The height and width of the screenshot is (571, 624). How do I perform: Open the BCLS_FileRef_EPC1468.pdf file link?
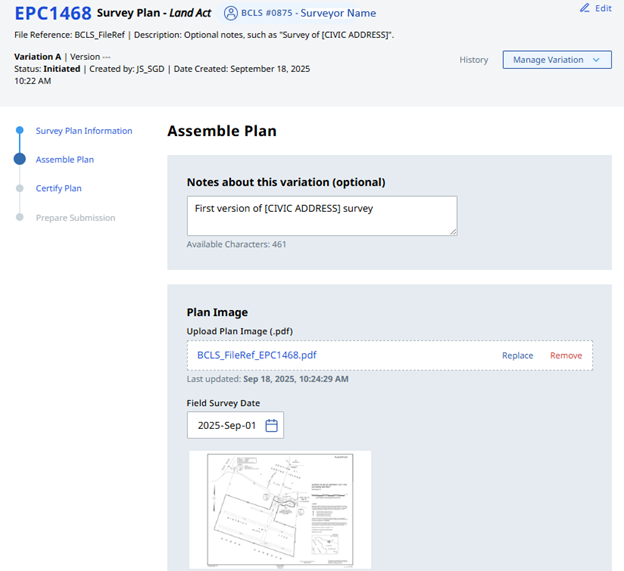pos(257,355)
